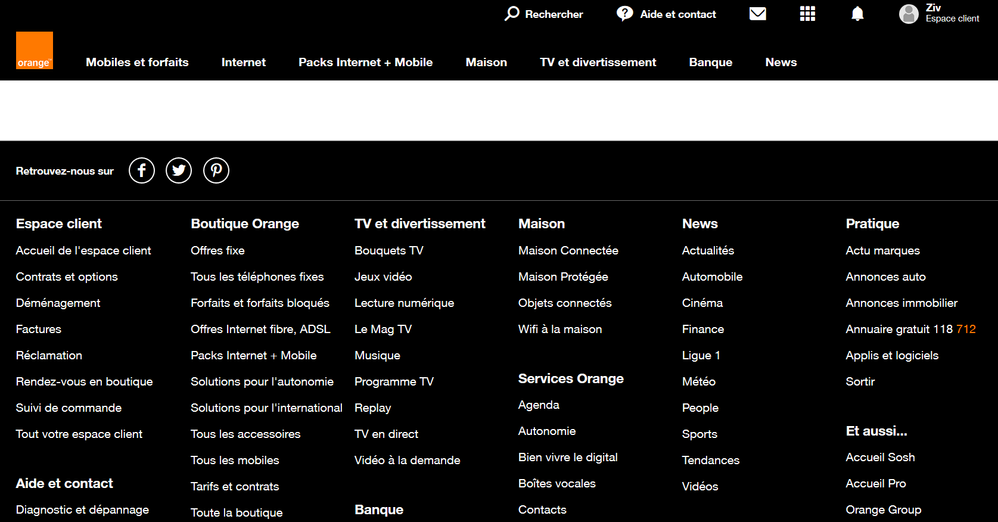Viewport: 998px width, 522px height.
Task: Select the Banque menu item
Action: click(x=710, y=62)
